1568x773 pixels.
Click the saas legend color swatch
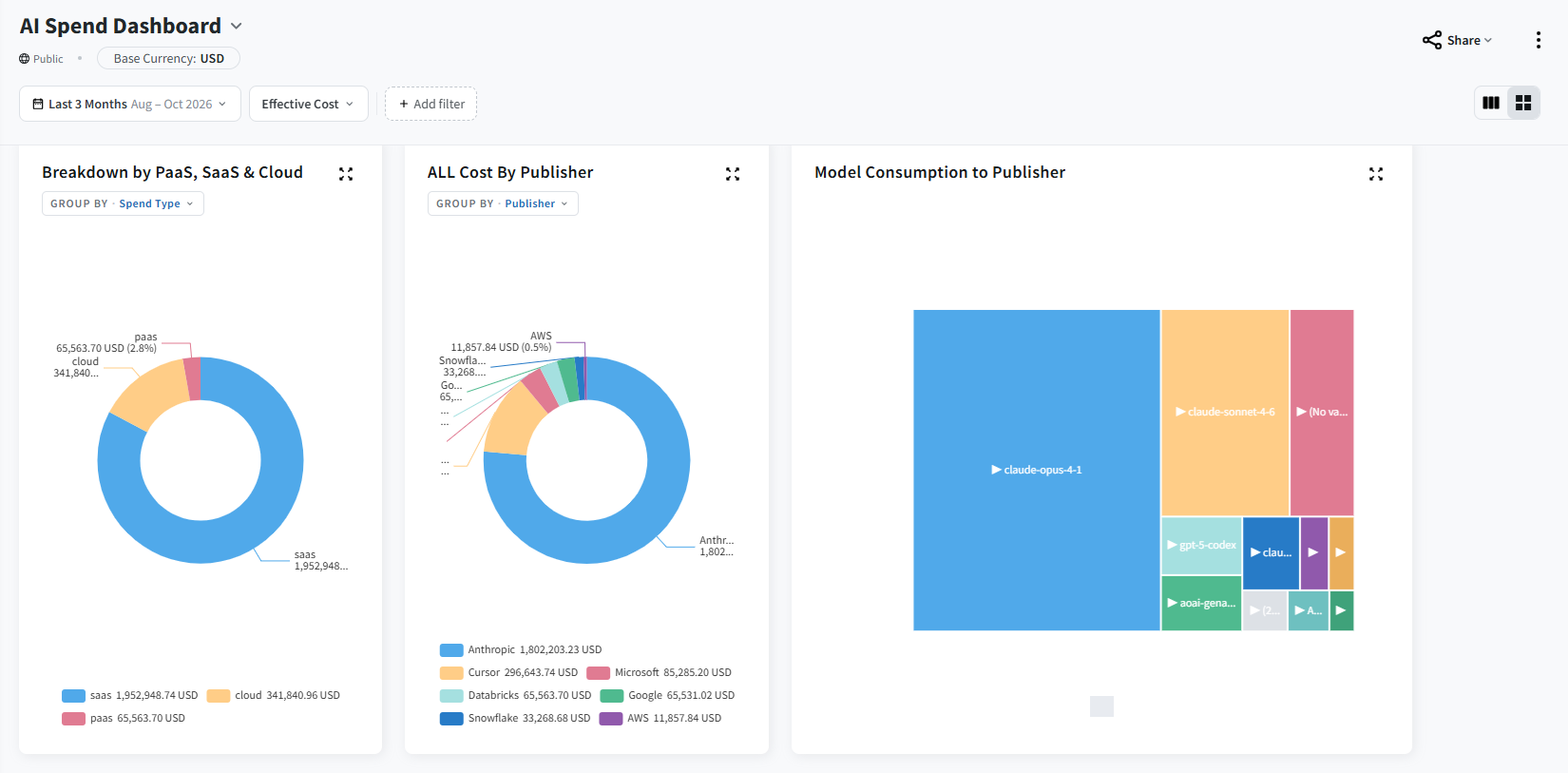click(x=73, y=696)
